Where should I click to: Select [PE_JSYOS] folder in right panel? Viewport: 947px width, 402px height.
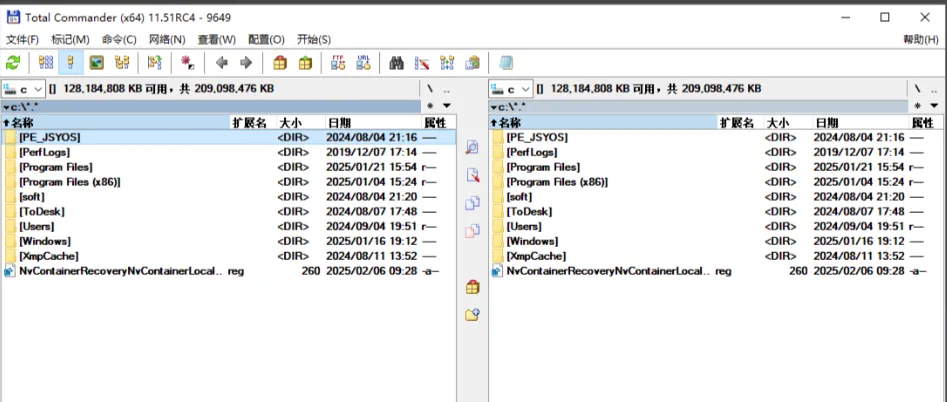716,137
